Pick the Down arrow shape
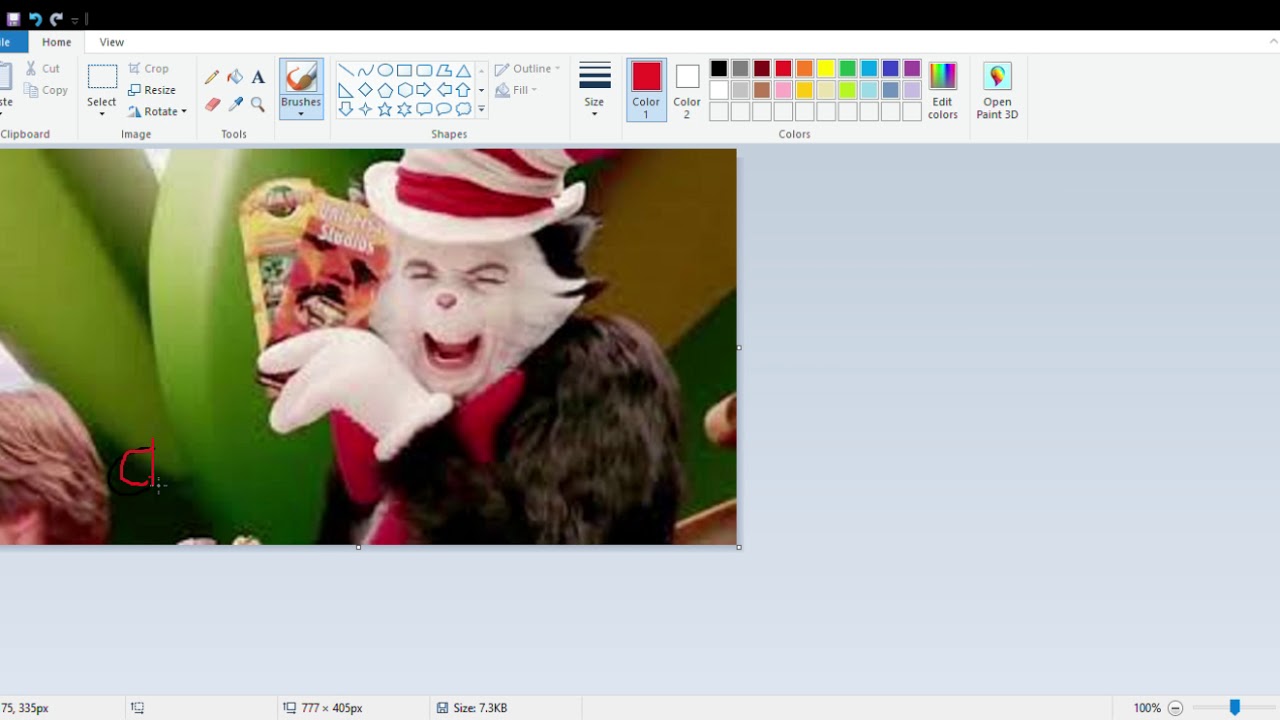1280x720 pixels. tap(345, 109)
